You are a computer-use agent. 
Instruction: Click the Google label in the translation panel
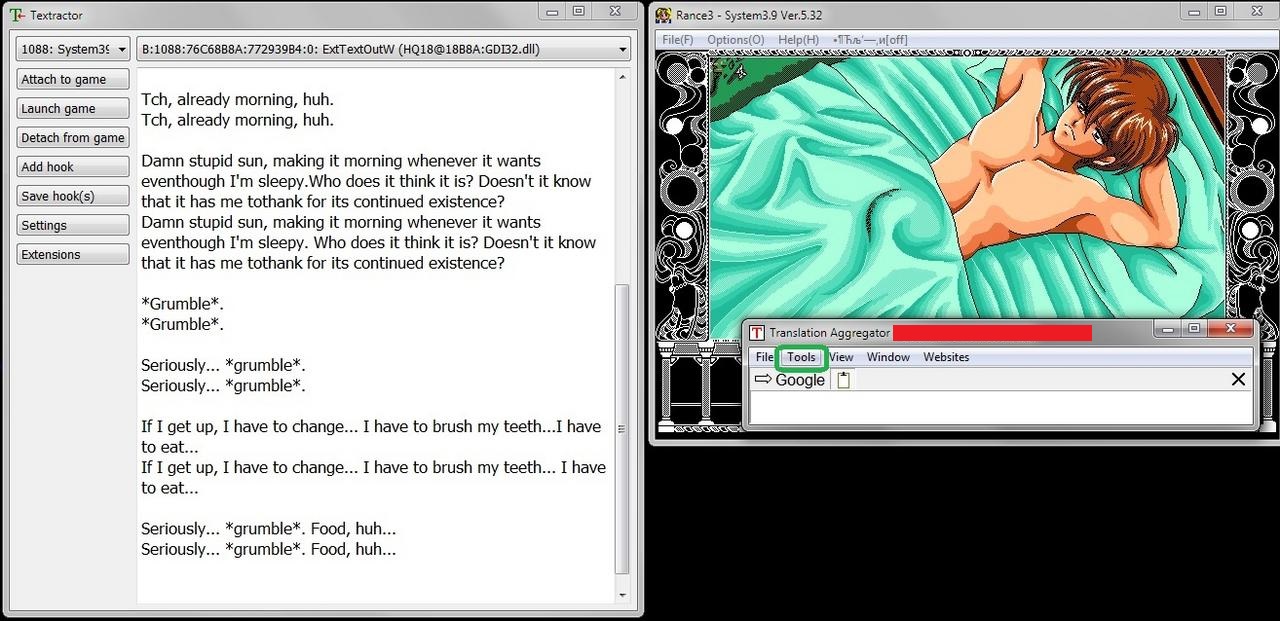pyautogui.click(x=800, y=380)
